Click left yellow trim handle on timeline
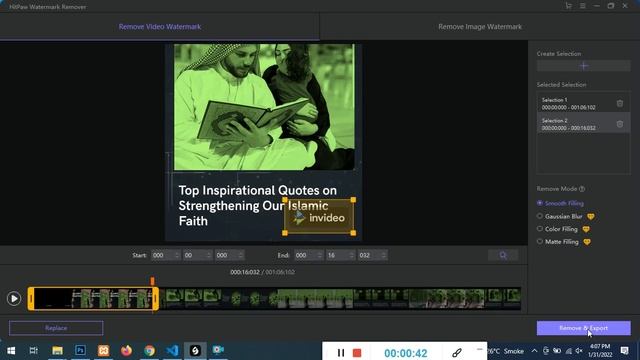 click(x=31, y=299)
